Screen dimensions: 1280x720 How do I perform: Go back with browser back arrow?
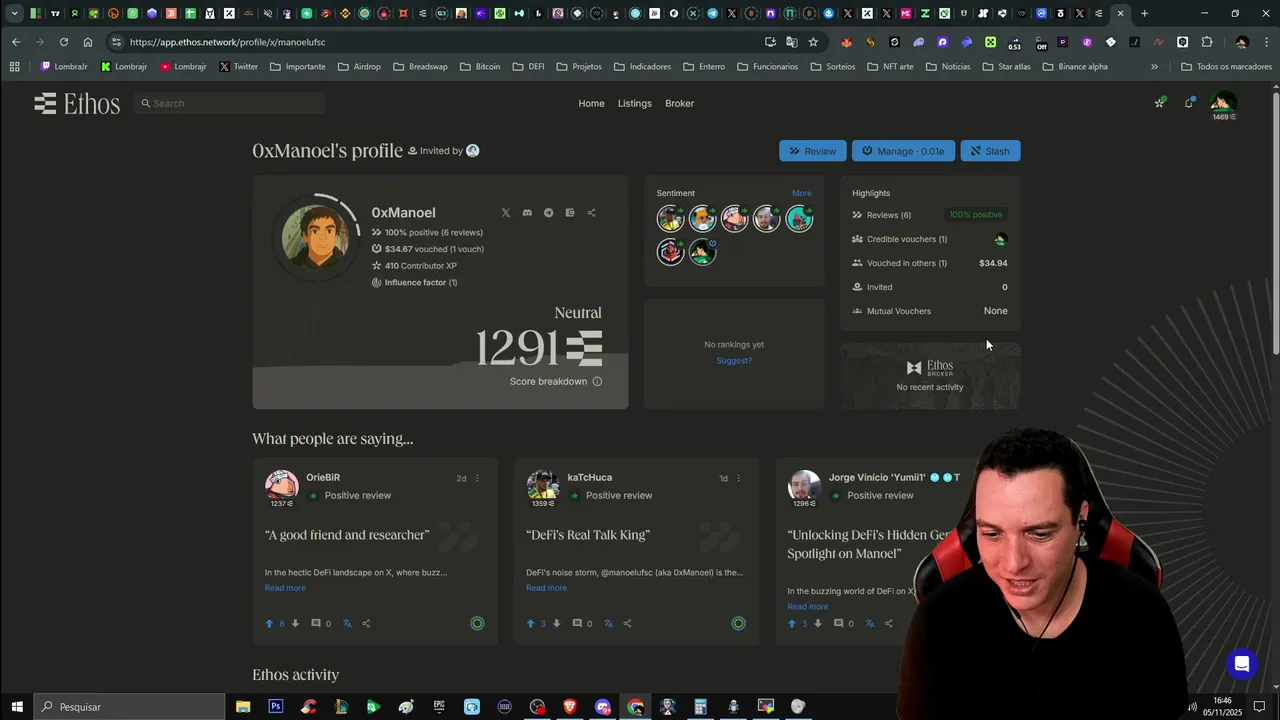click(x=15, y=42)
